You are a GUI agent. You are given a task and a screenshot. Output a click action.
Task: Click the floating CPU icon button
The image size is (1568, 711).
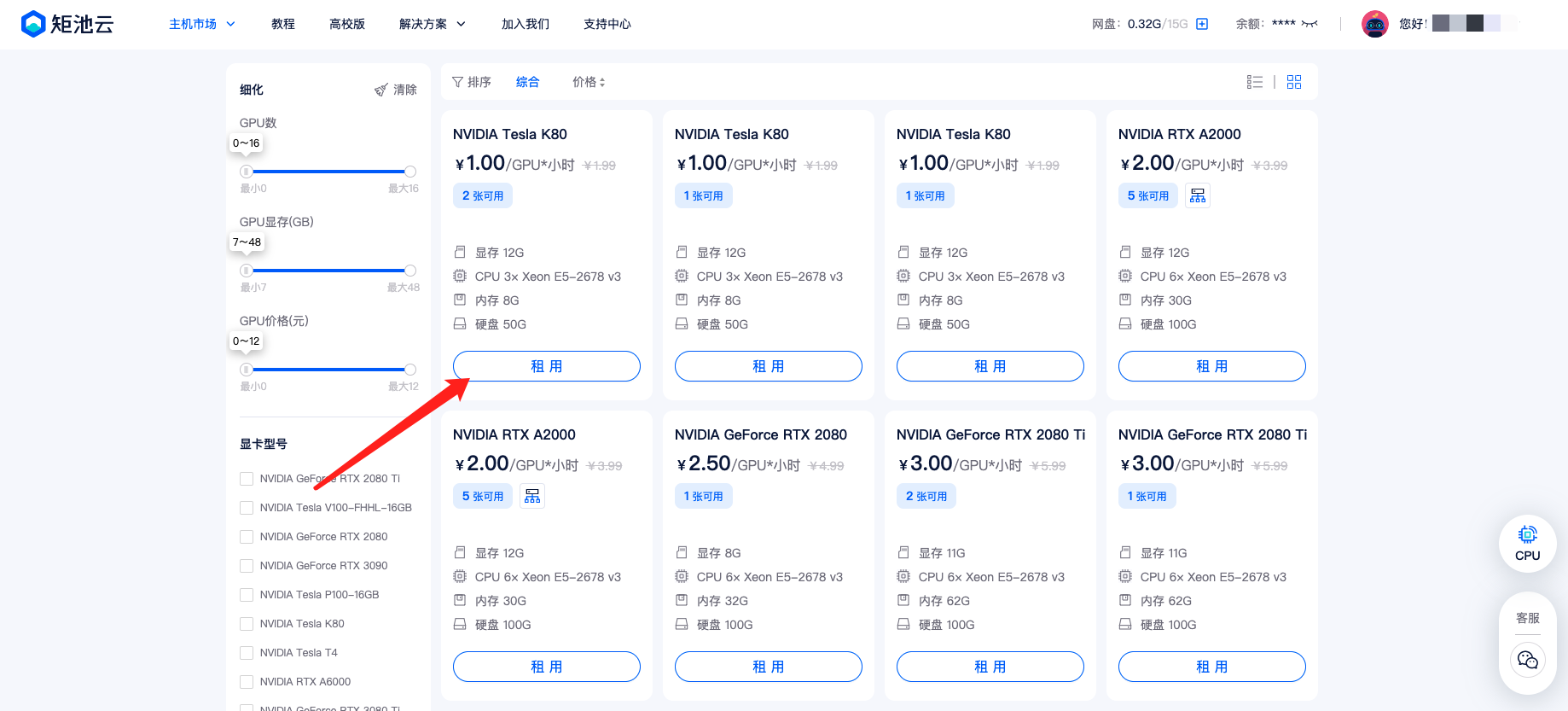pyautogui.click(x=1527, y=544)
